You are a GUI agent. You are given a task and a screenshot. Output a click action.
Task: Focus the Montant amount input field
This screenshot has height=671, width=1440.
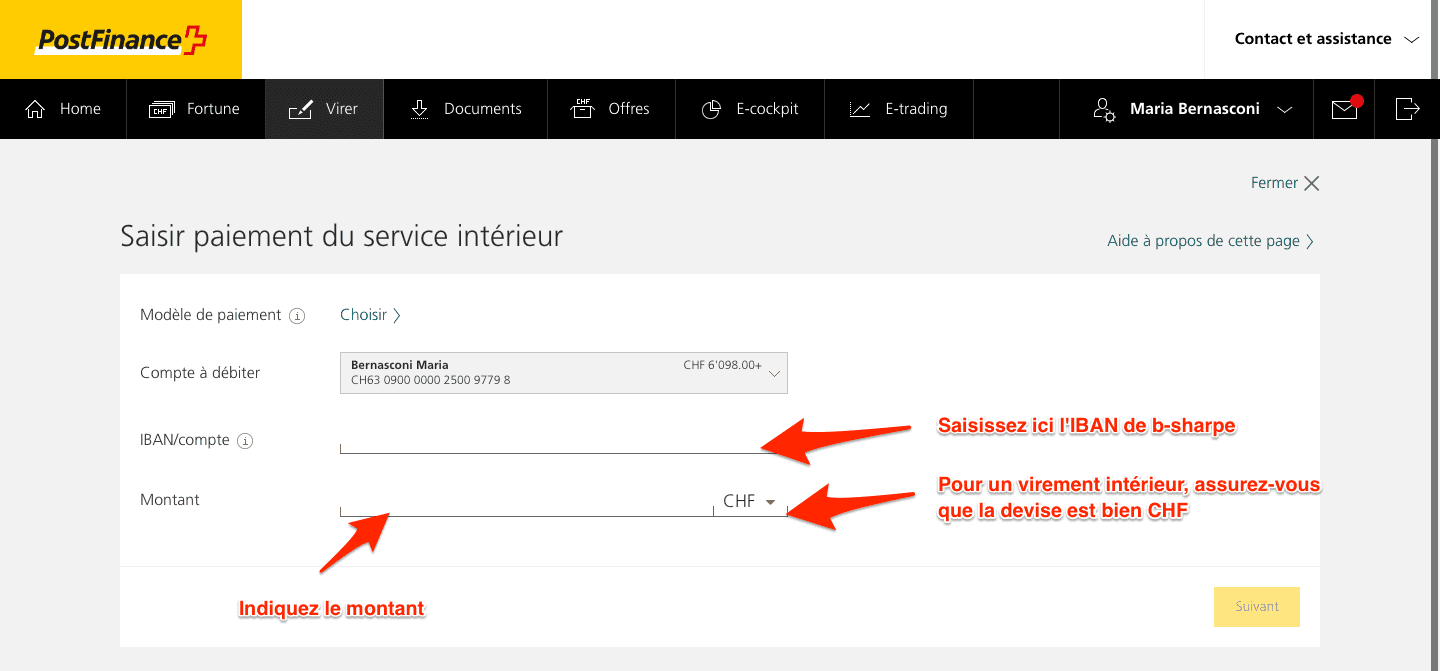click(526, 501)
